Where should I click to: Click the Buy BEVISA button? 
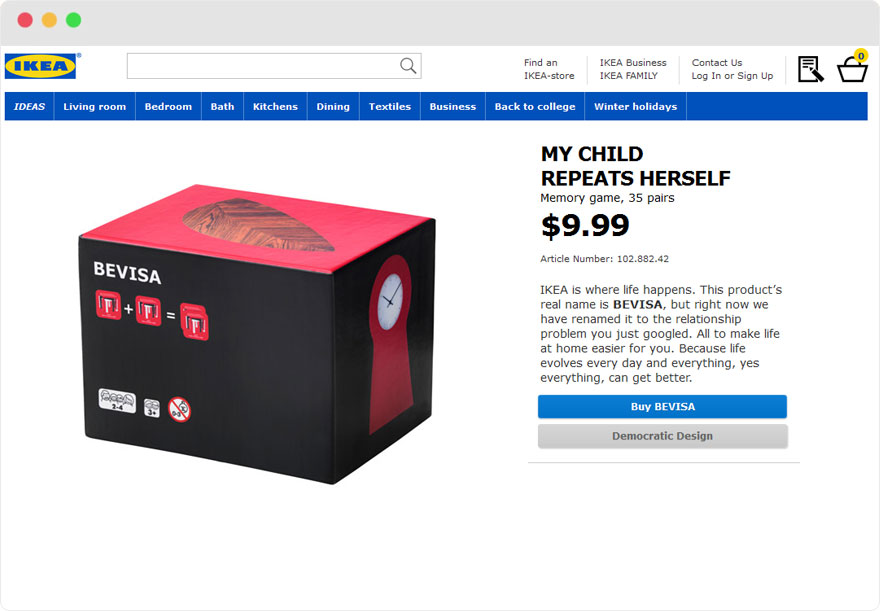[x=662, y=407]
